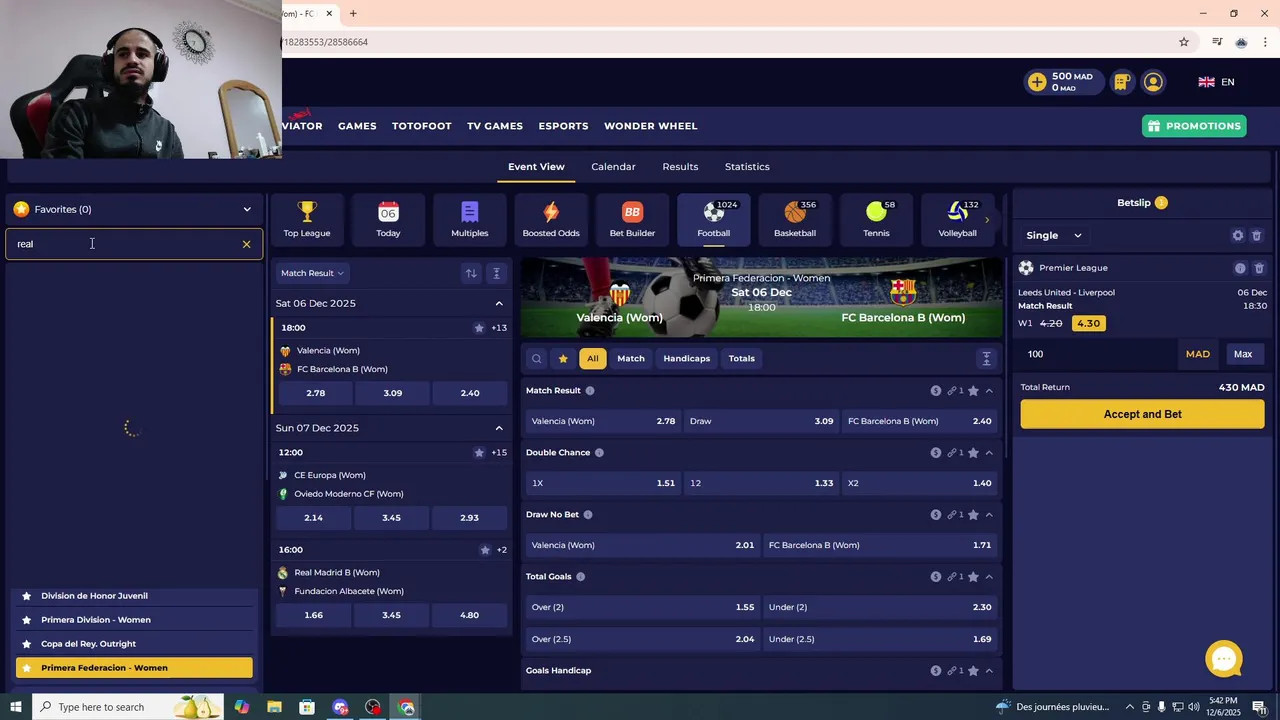This screenshot has height=720, width=1280.
Task: Collapse the Match Result market section
Action: click(x=989, y=391)
